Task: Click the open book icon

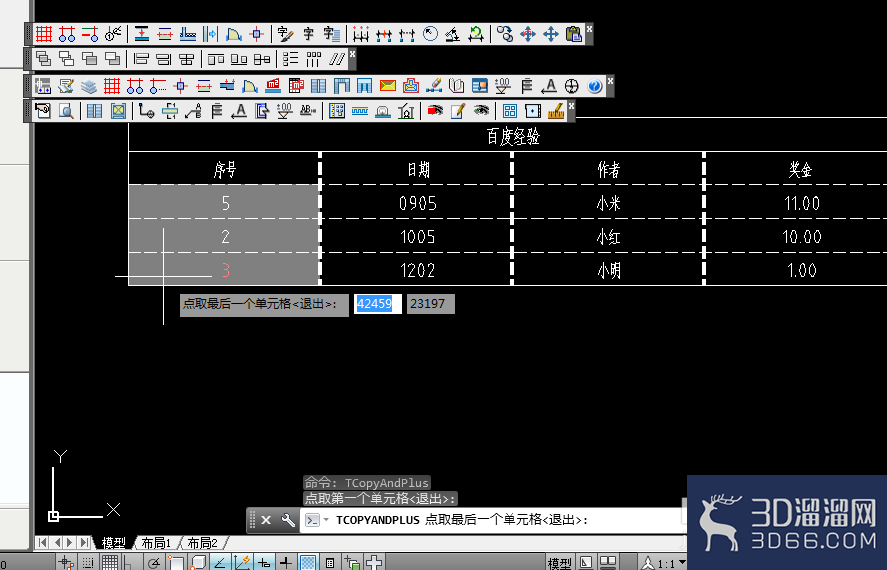Action: [457, 86]
